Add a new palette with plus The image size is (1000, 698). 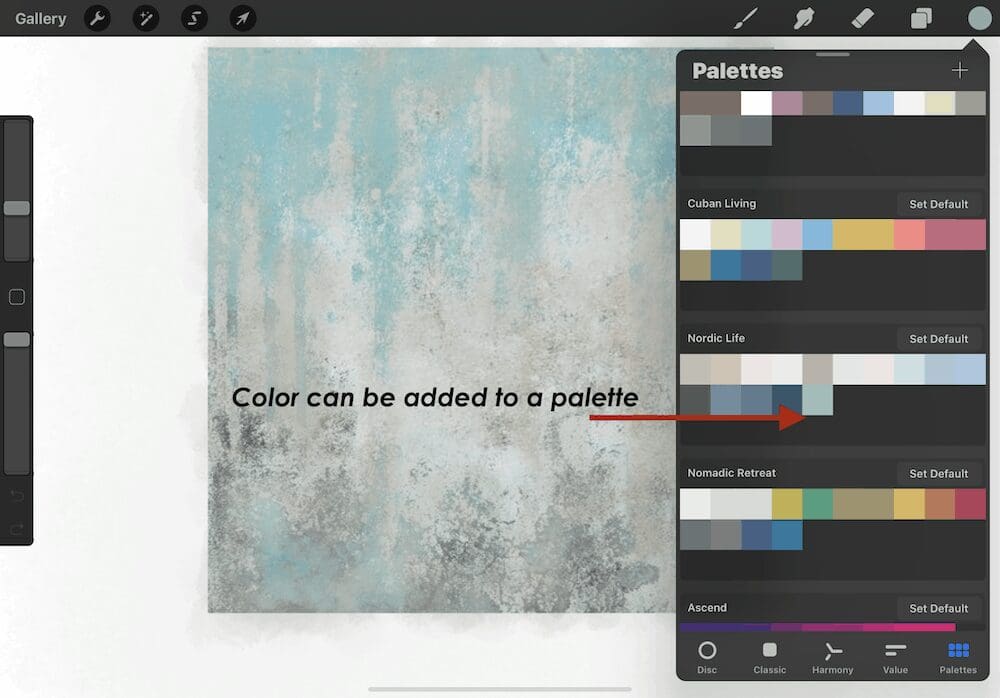(959, 70)
